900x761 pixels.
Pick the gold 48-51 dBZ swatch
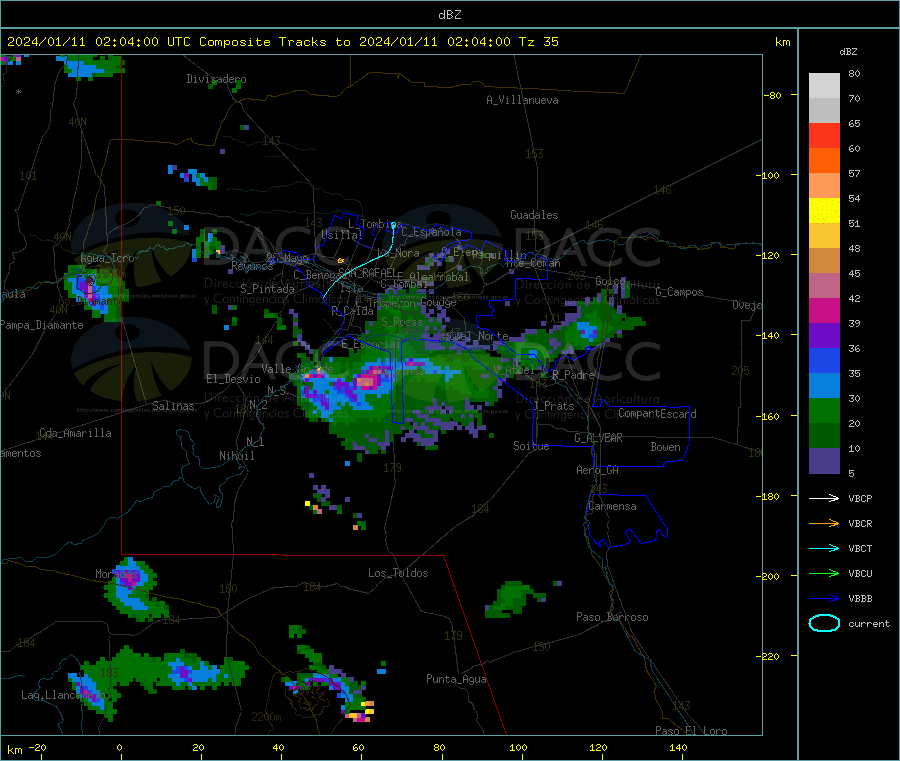pos(824,235)
